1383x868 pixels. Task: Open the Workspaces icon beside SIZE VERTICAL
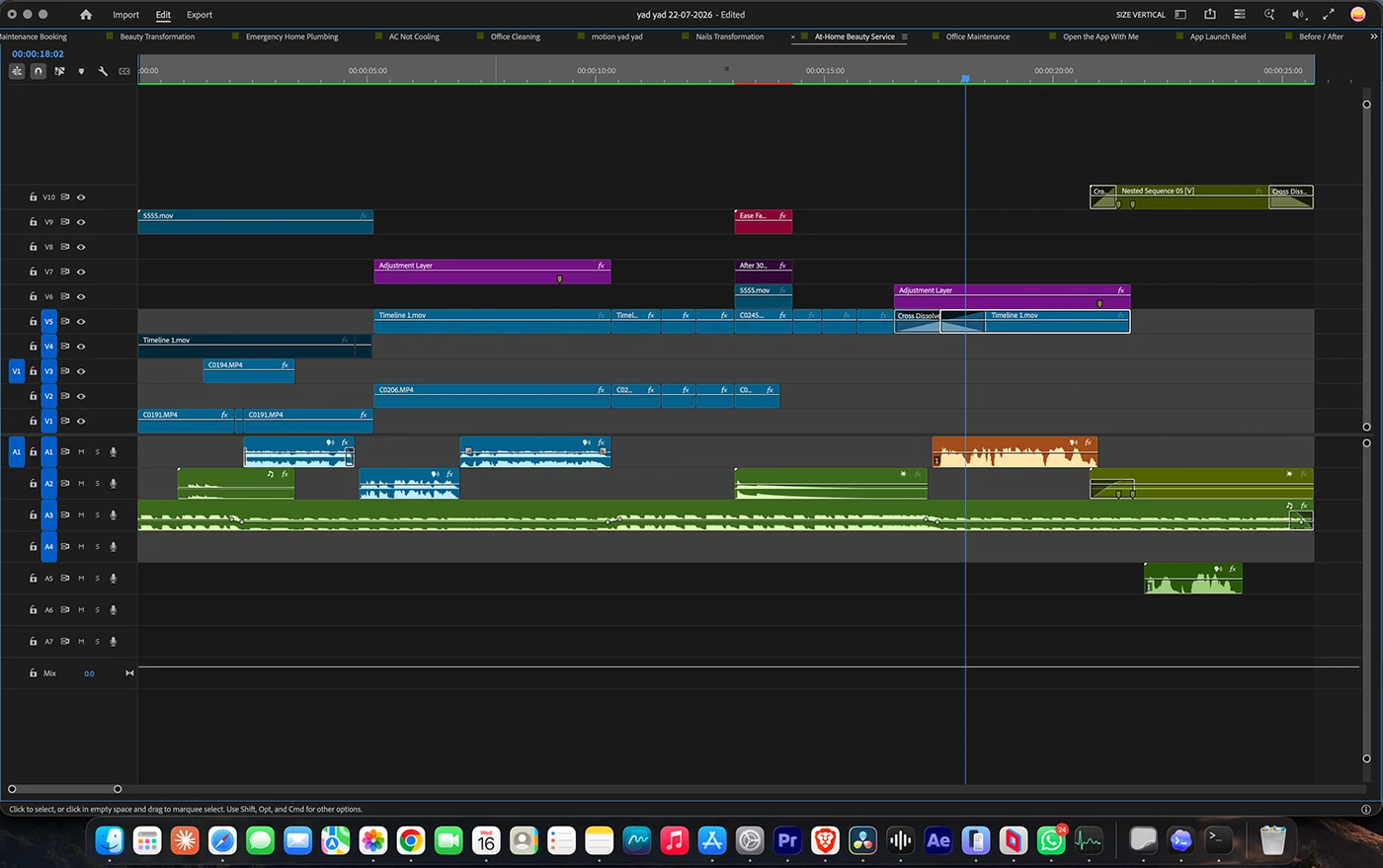point(1180,15)
